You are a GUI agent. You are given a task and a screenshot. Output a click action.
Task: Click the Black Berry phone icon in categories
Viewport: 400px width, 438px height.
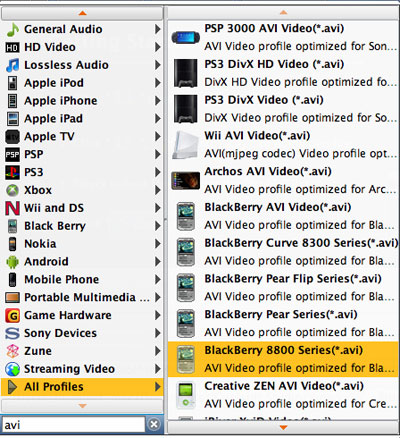[x=12, y=226]
